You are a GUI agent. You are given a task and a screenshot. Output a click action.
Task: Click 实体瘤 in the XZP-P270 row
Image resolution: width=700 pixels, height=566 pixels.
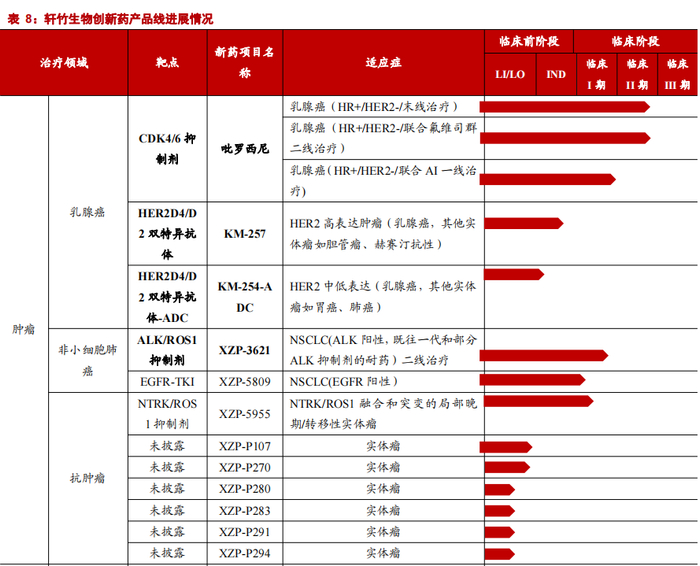(383, 467)
